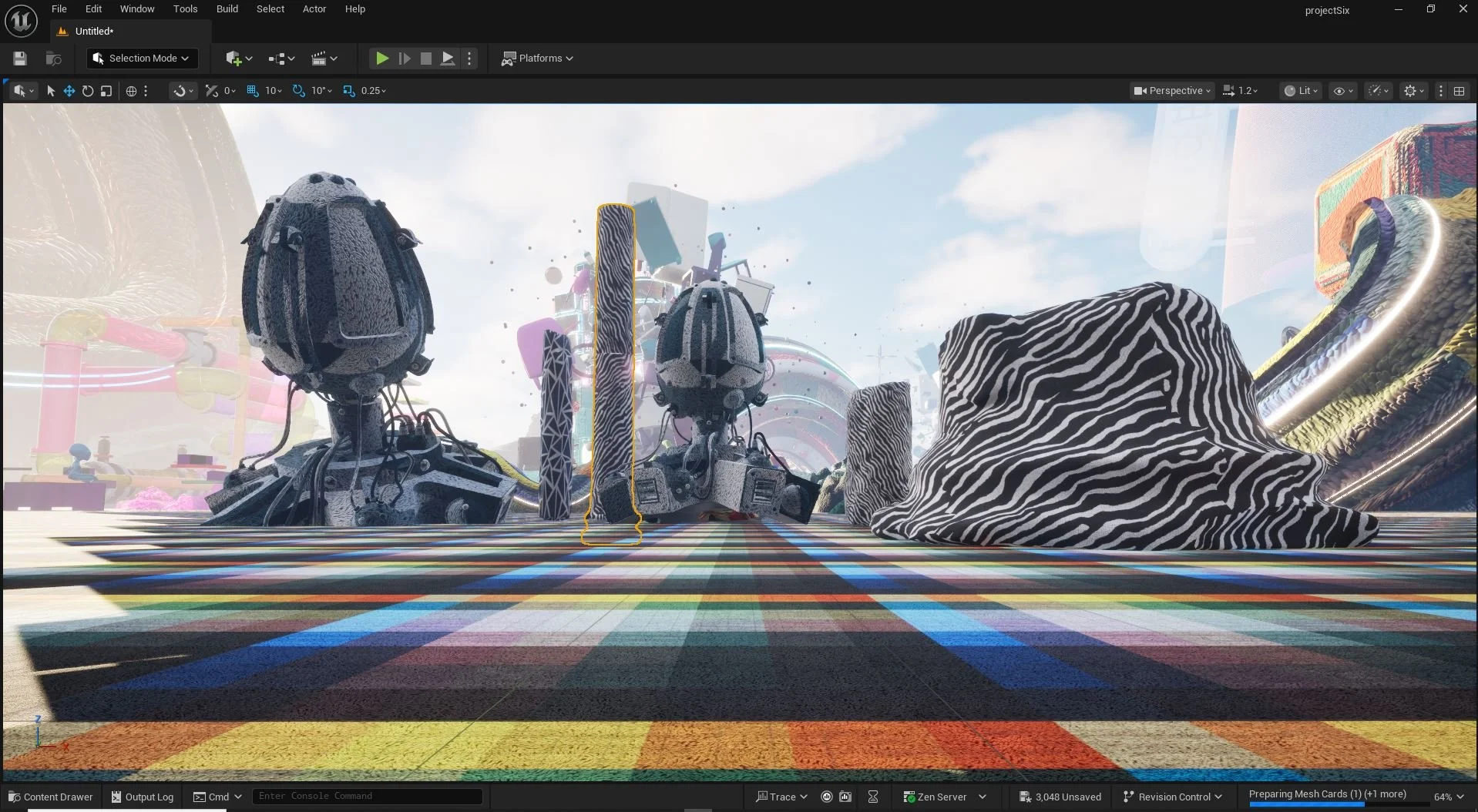Image resolution: width=1478 pixels, height=812 pixels.
Task: Toggle scale snapping icon
Action: point(349,91)
